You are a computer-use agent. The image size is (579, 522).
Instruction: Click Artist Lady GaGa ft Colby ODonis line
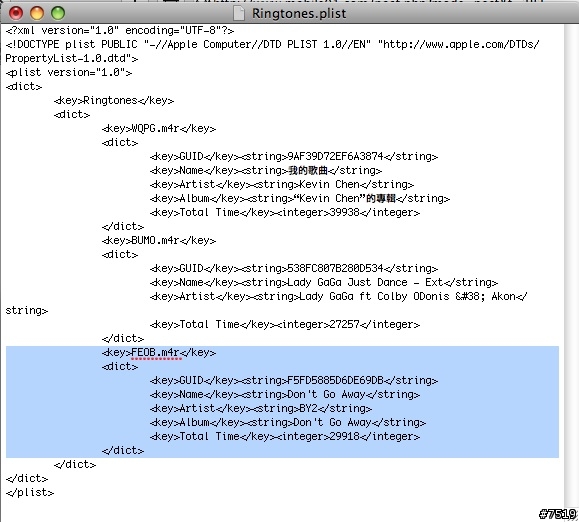coord(339,296)
